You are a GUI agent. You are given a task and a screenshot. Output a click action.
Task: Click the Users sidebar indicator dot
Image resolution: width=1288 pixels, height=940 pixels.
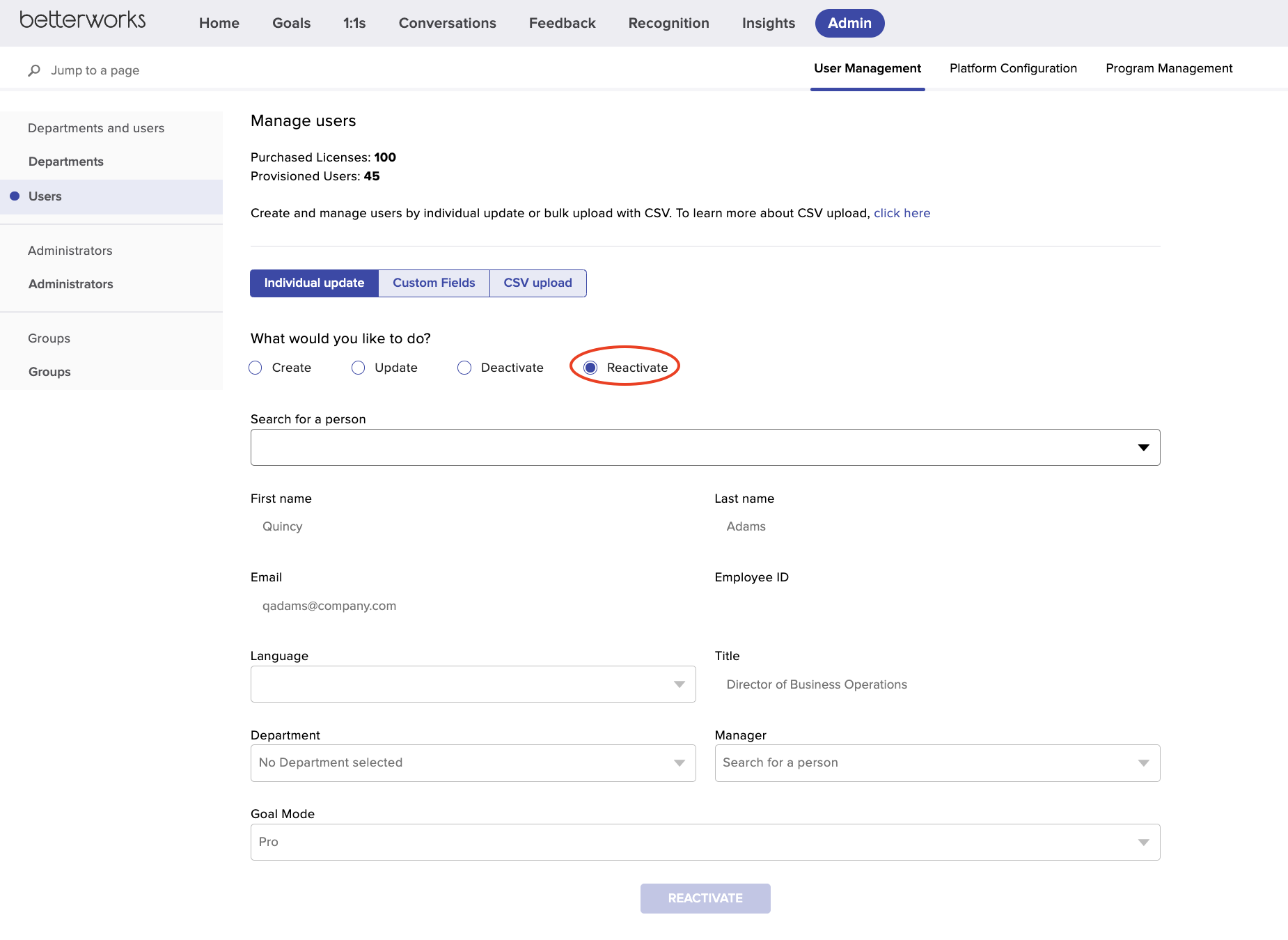[x=15, y=196]
